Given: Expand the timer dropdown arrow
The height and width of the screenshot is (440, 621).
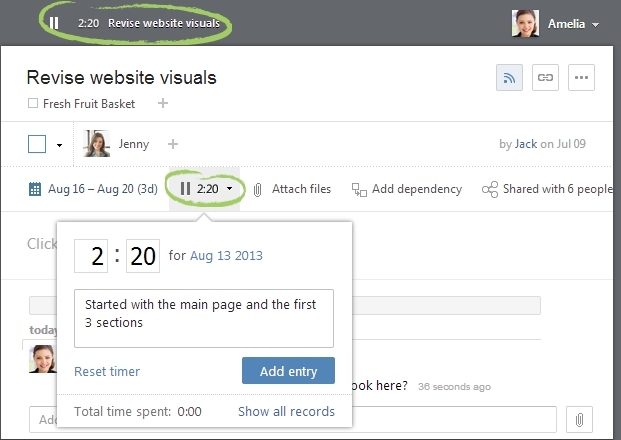Looking at the screenshot, I should pyautogui.click(x=230, y=189).
